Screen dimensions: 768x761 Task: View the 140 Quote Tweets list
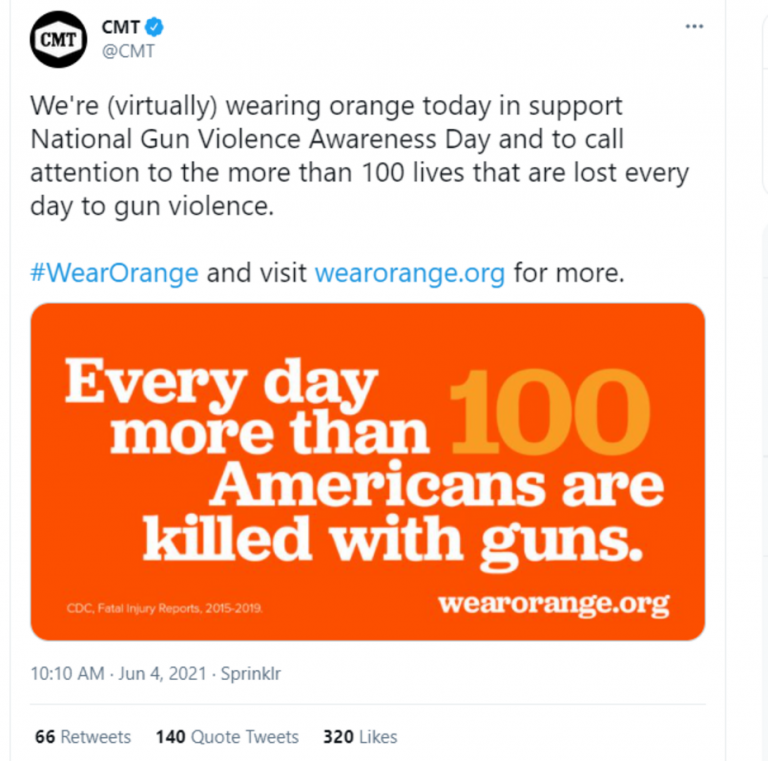(227, 737)
